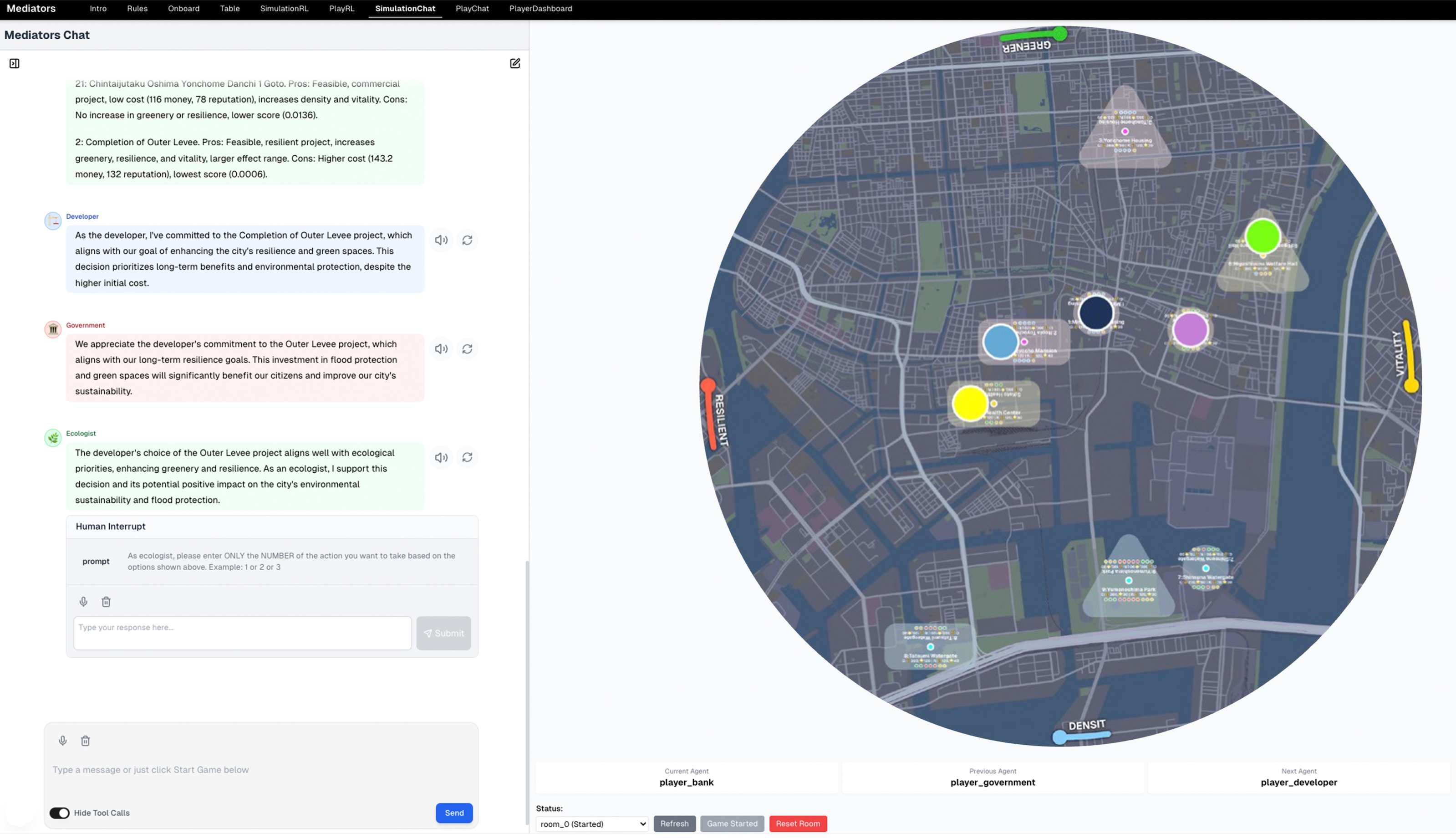Click the microphone icon in Human Interrupt
The image size is (1456, 839).
pyautogui.click(x=83, y=601)
